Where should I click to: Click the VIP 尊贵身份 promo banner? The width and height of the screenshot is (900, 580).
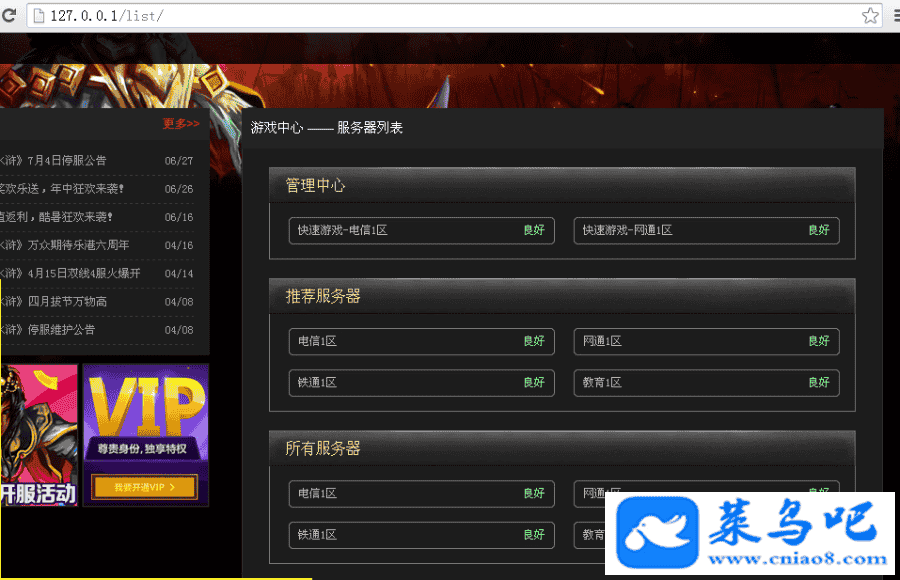coord(146,435)
